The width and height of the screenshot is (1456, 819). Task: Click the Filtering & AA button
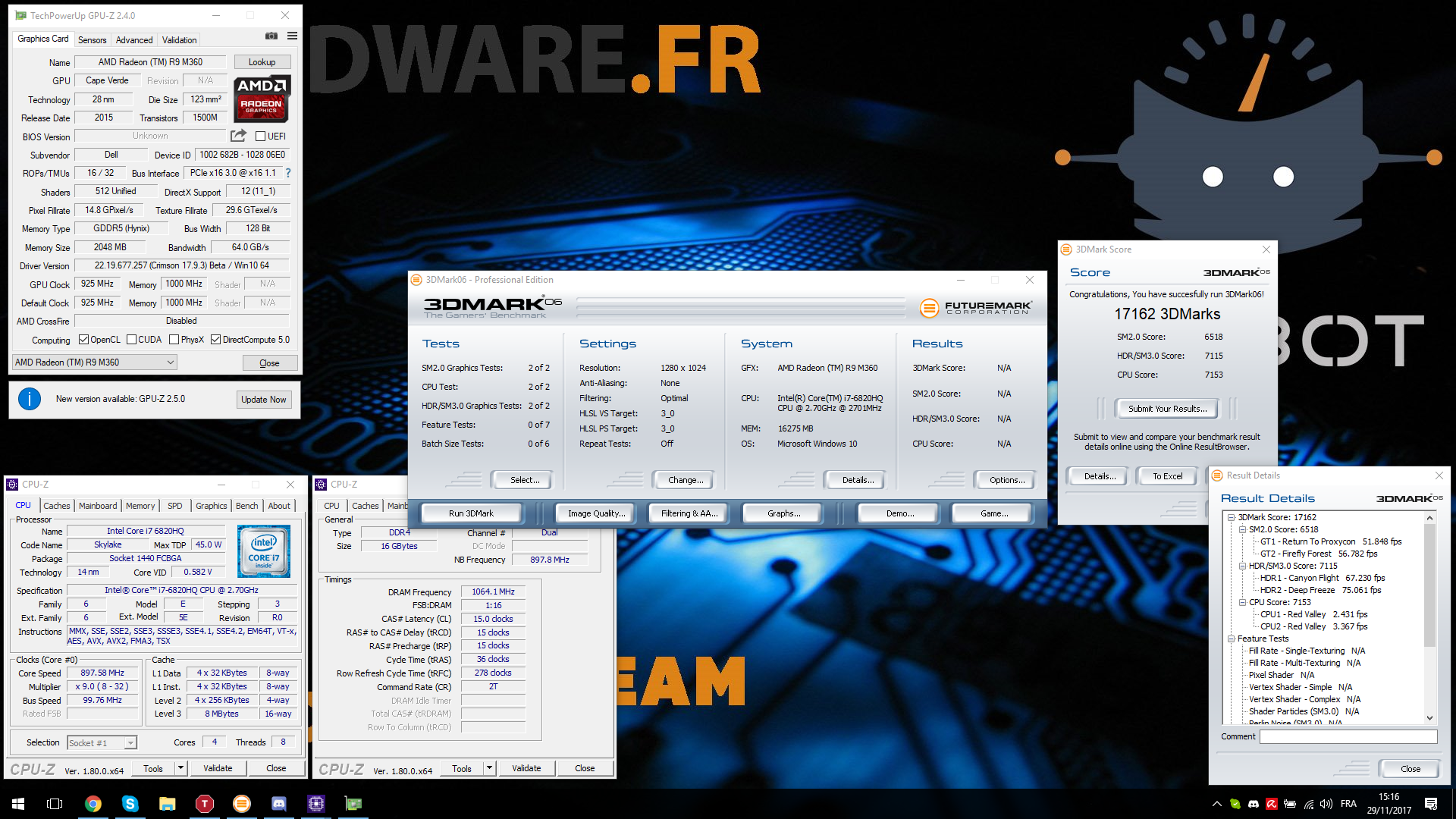coord(689,513)
